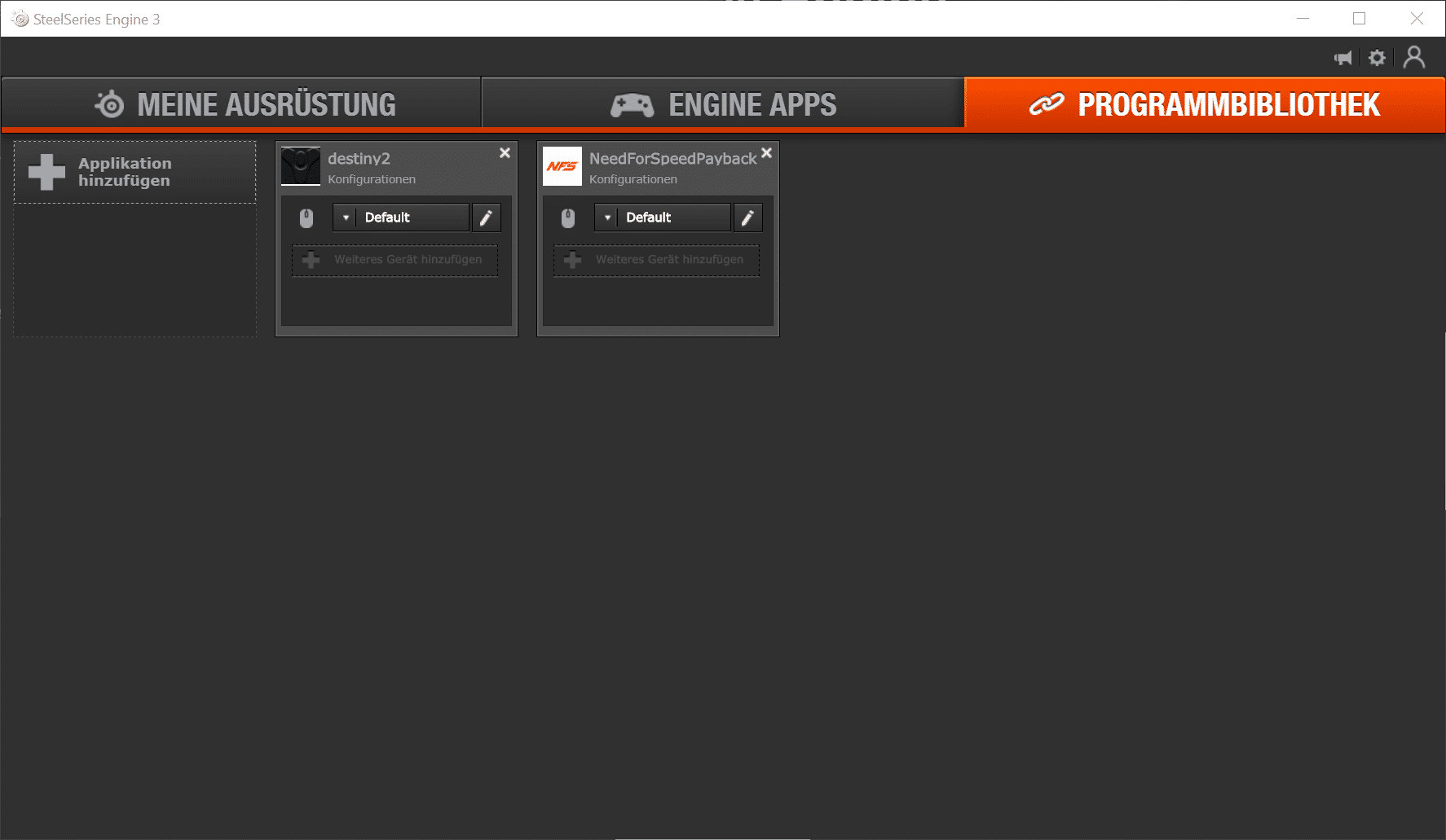Open settings via the gear icon
The width and height of the screenshot is (1446, 840).
click(1377, 58)
